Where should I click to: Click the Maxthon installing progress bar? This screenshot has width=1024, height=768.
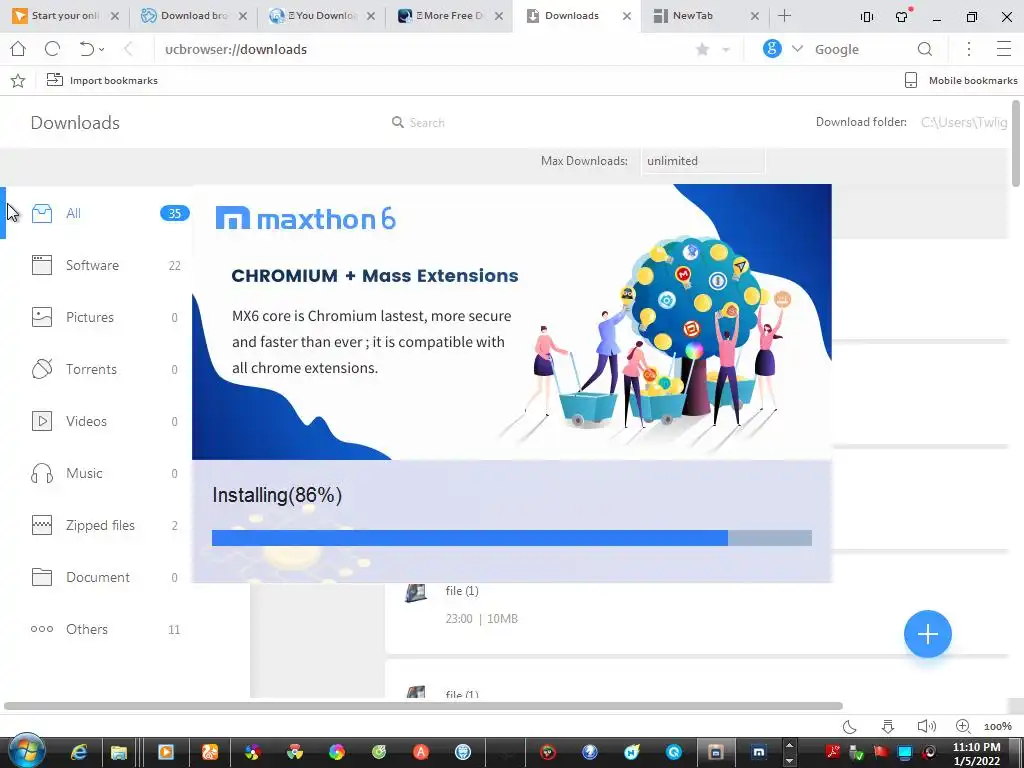pos(512,538)
